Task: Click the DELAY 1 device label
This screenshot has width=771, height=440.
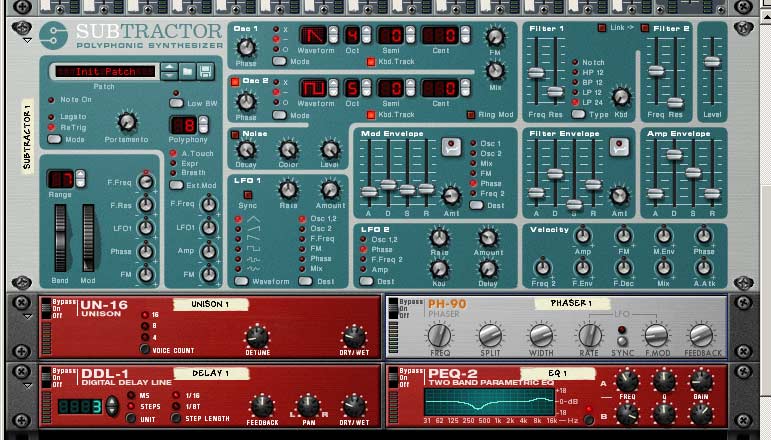Action: 211,373
